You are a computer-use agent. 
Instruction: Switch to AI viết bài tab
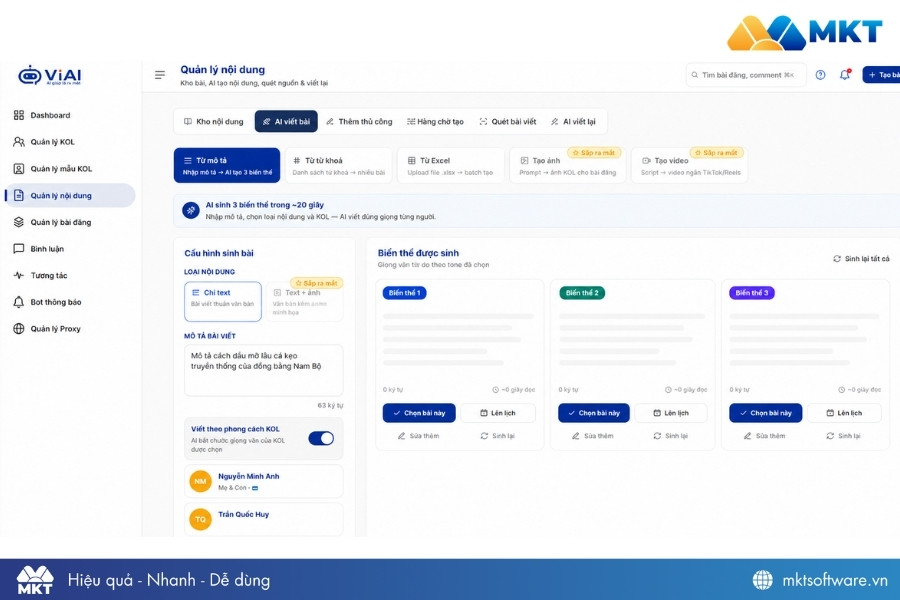coord(286,122)
